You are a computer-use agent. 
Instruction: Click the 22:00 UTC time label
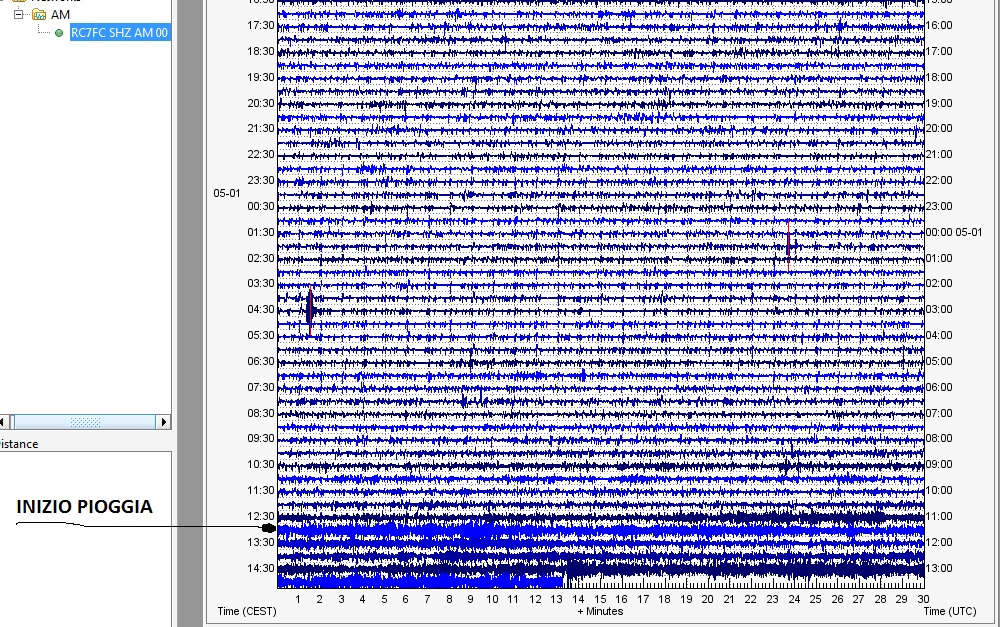[x=939, y=181]
